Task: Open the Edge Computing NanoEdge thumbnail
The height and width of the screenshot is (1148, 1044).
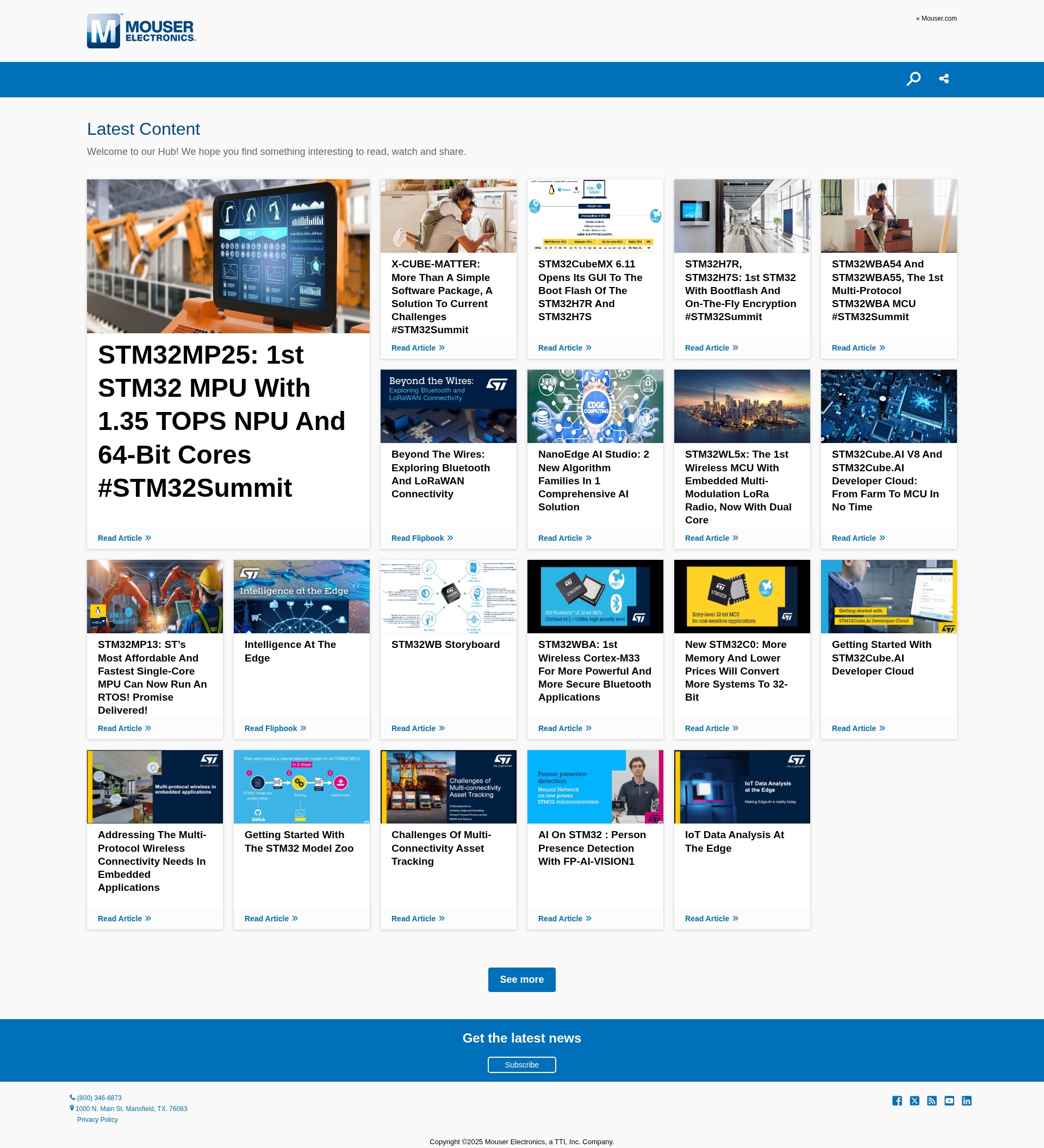Action: [595, 406]
